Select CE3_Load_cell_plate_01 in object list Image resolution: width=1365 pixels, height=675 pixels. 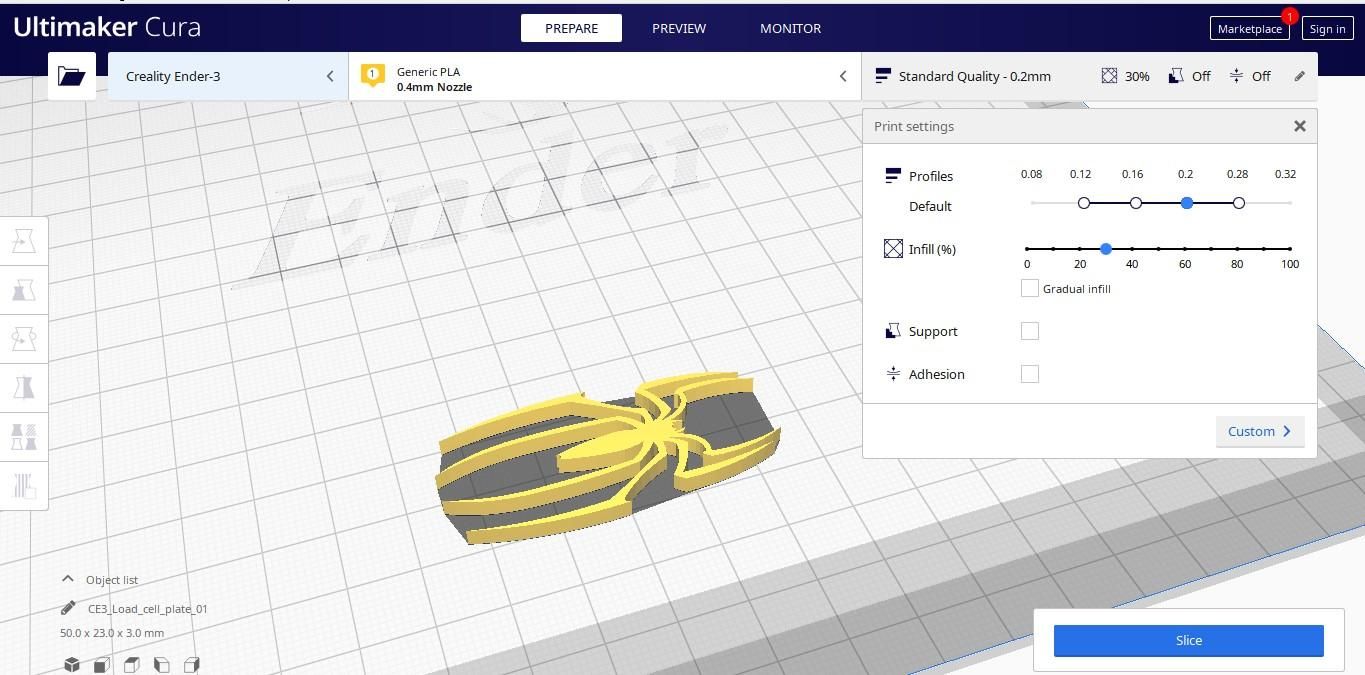tap(148, 608)
